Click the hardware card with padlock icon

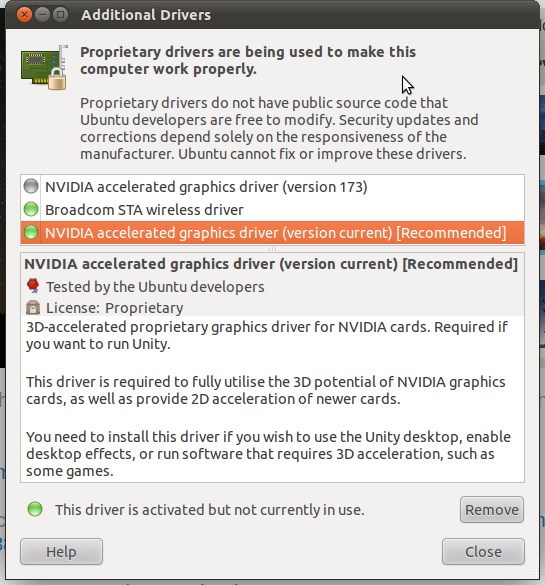[44, 68]
